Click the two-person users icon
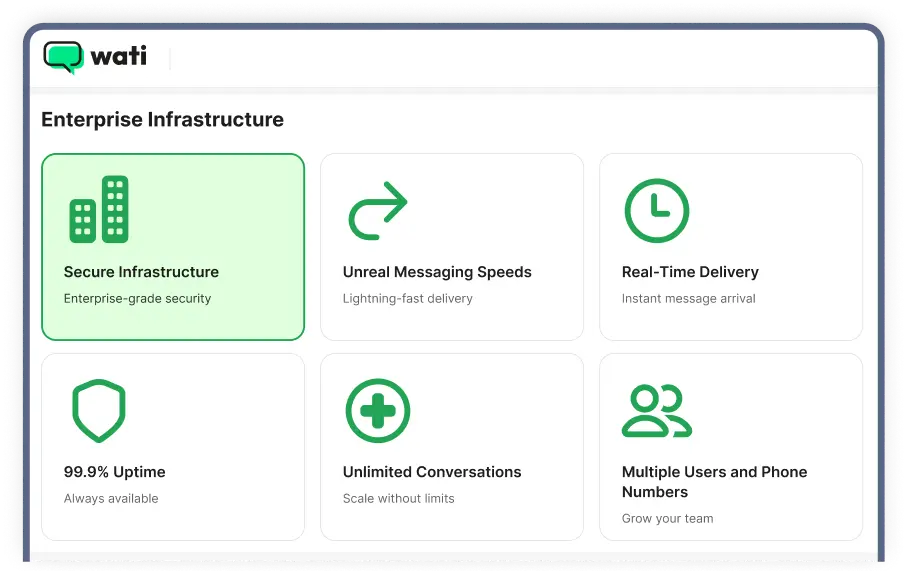 656,411
